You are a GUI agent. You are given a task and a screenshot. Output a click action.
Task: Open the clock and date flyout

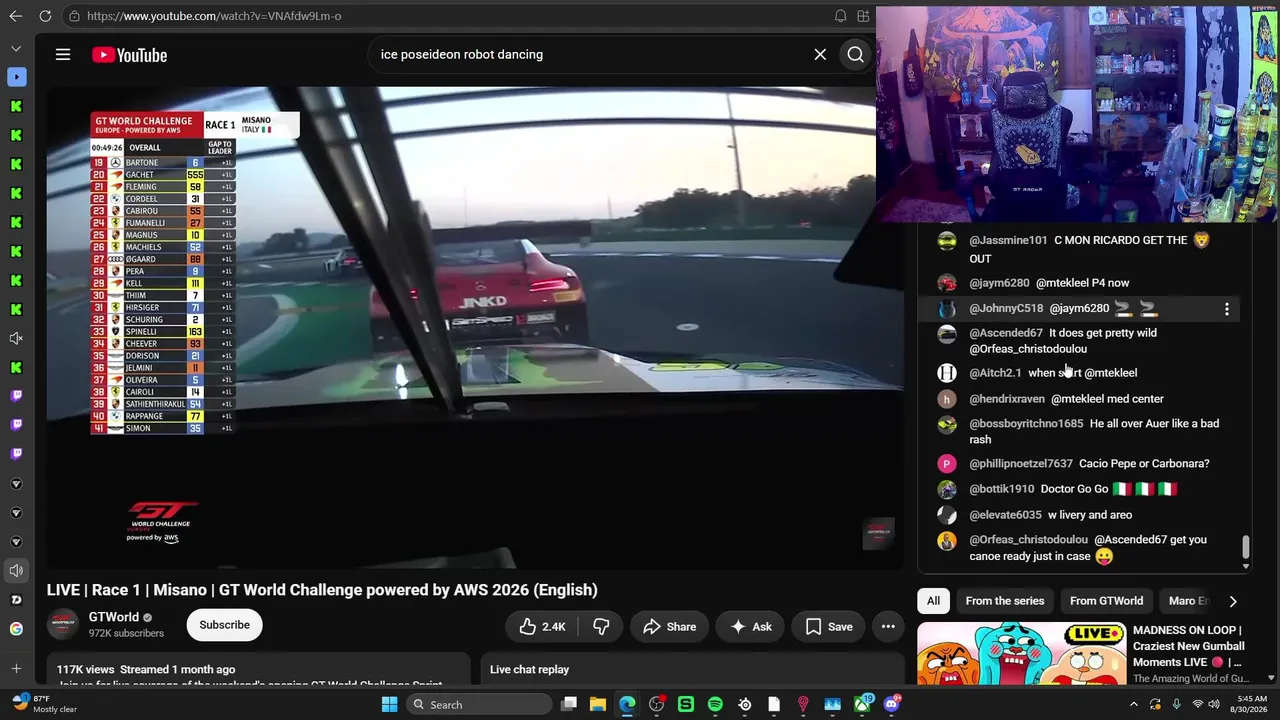pos(1252,704)
